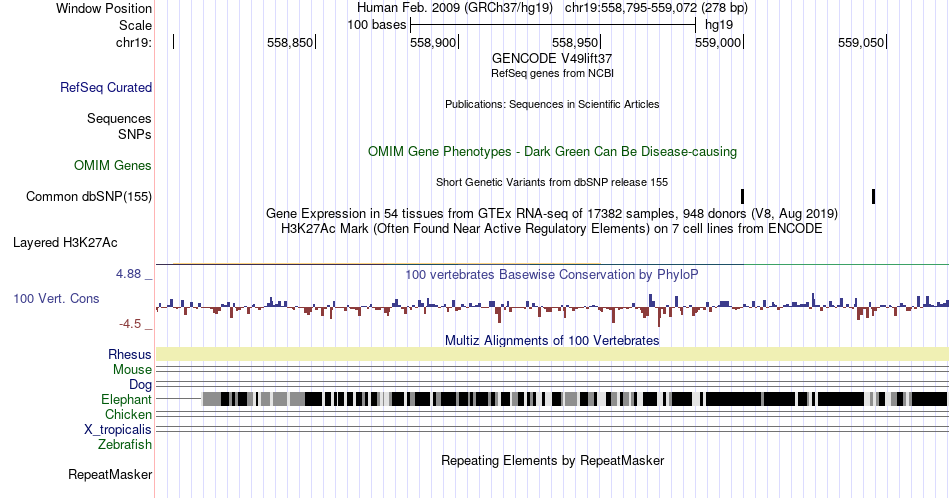
Task: Click the H3K27Ac Mark ENCODE track title
Action: (552, 228)
